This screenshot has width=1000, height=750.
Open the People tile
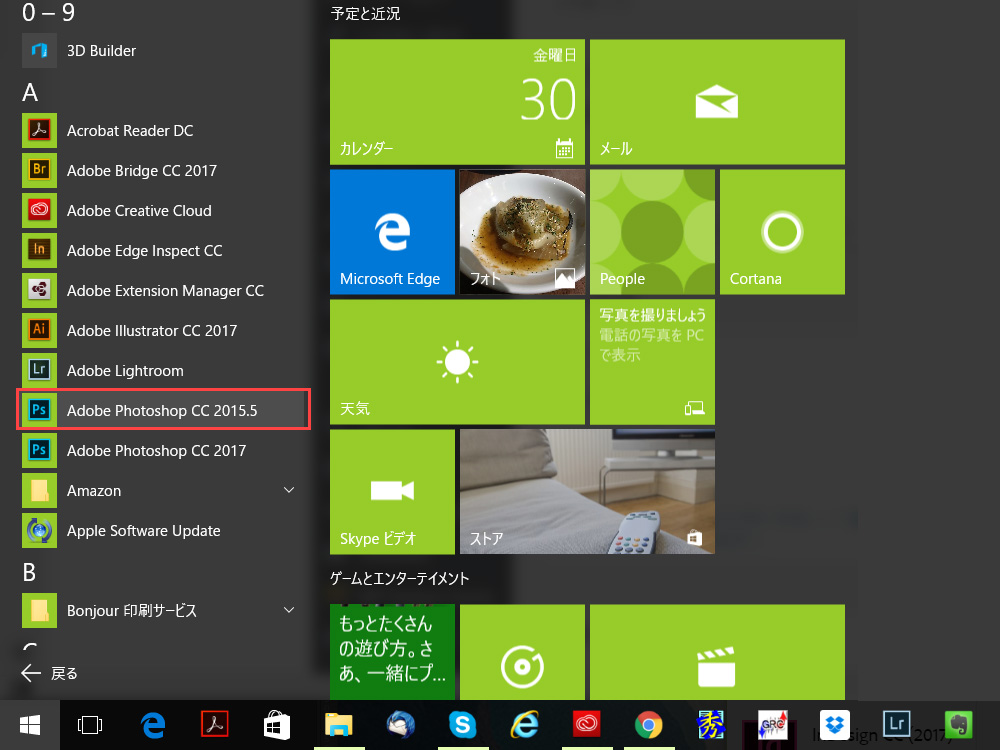652,232
